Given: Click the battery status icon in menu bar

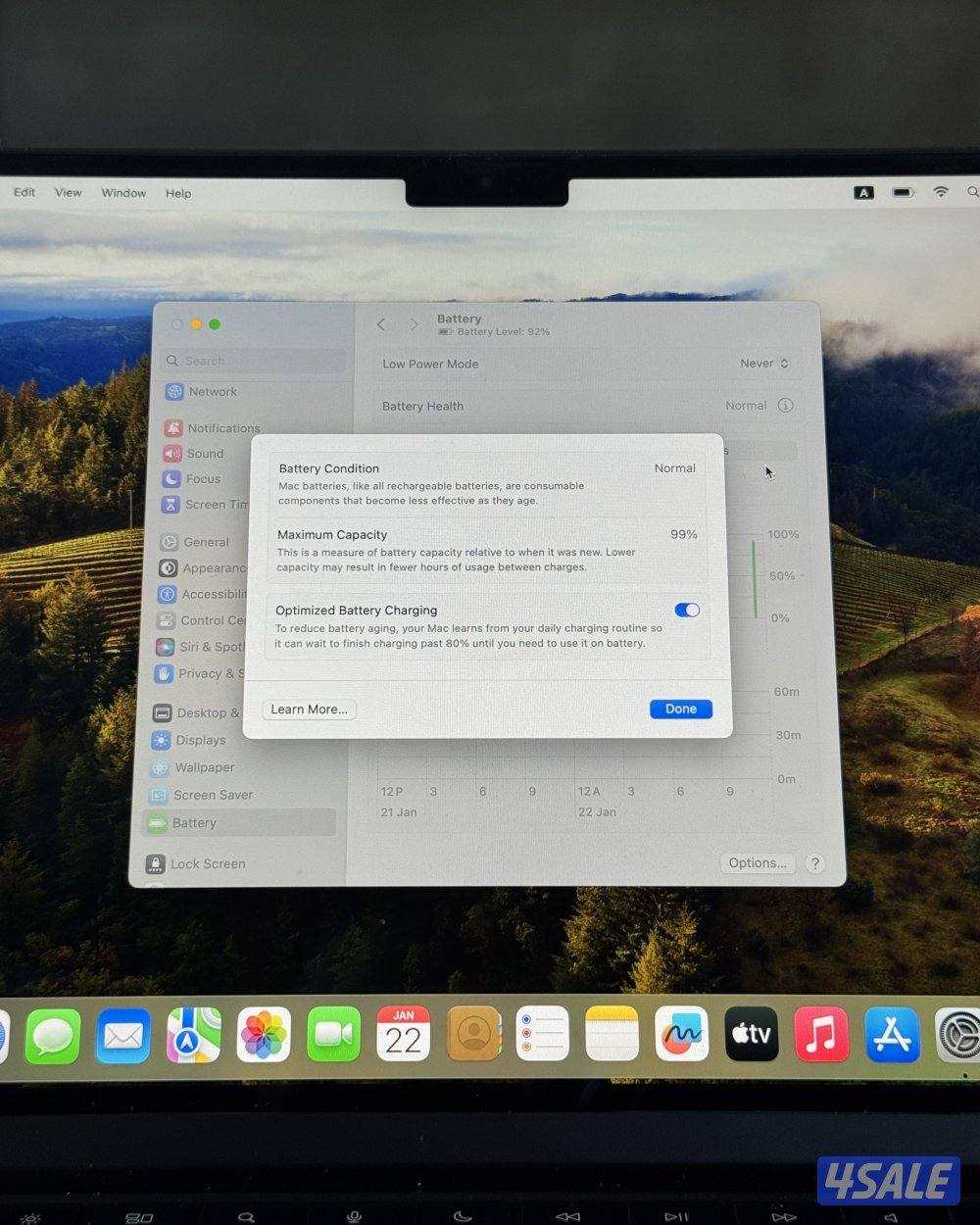Looking at the screenshot, I should (903, 192).
